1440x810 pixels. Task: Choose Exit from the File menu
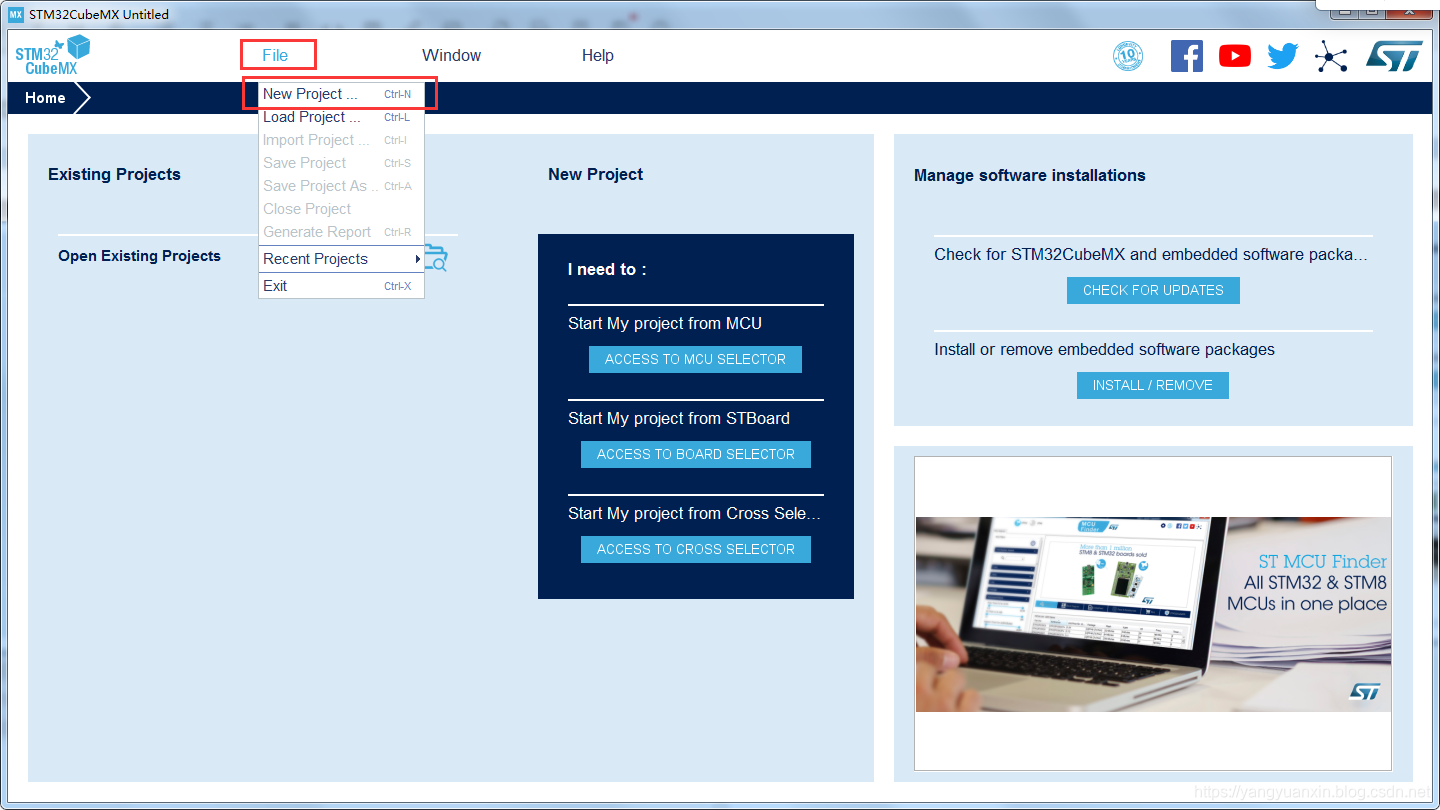click(x=341, y=286)
